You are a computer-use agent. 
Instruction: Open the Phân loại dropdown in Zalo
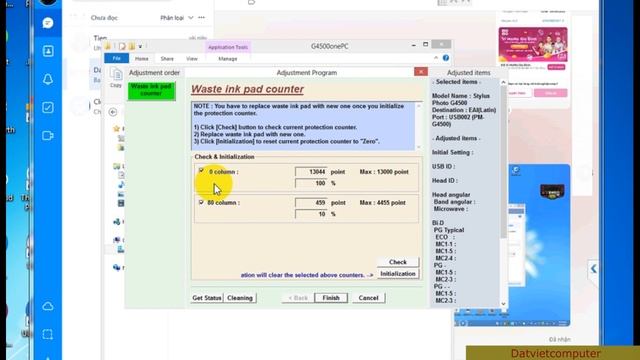point(177,18)
